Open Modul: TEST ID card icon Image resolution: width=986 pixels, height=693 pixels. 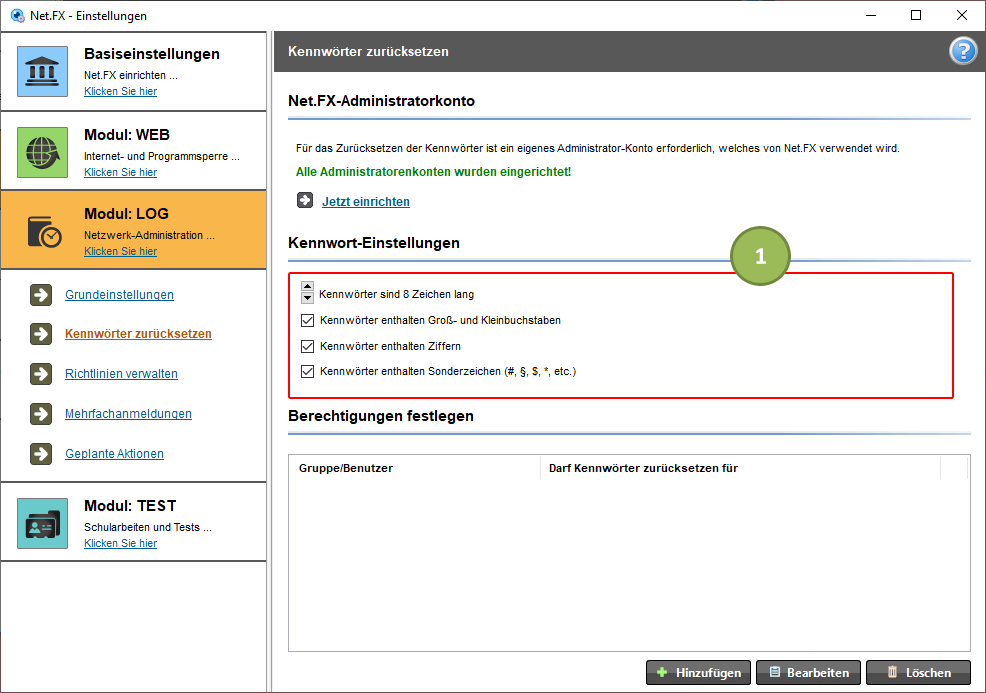click(42, 523)
